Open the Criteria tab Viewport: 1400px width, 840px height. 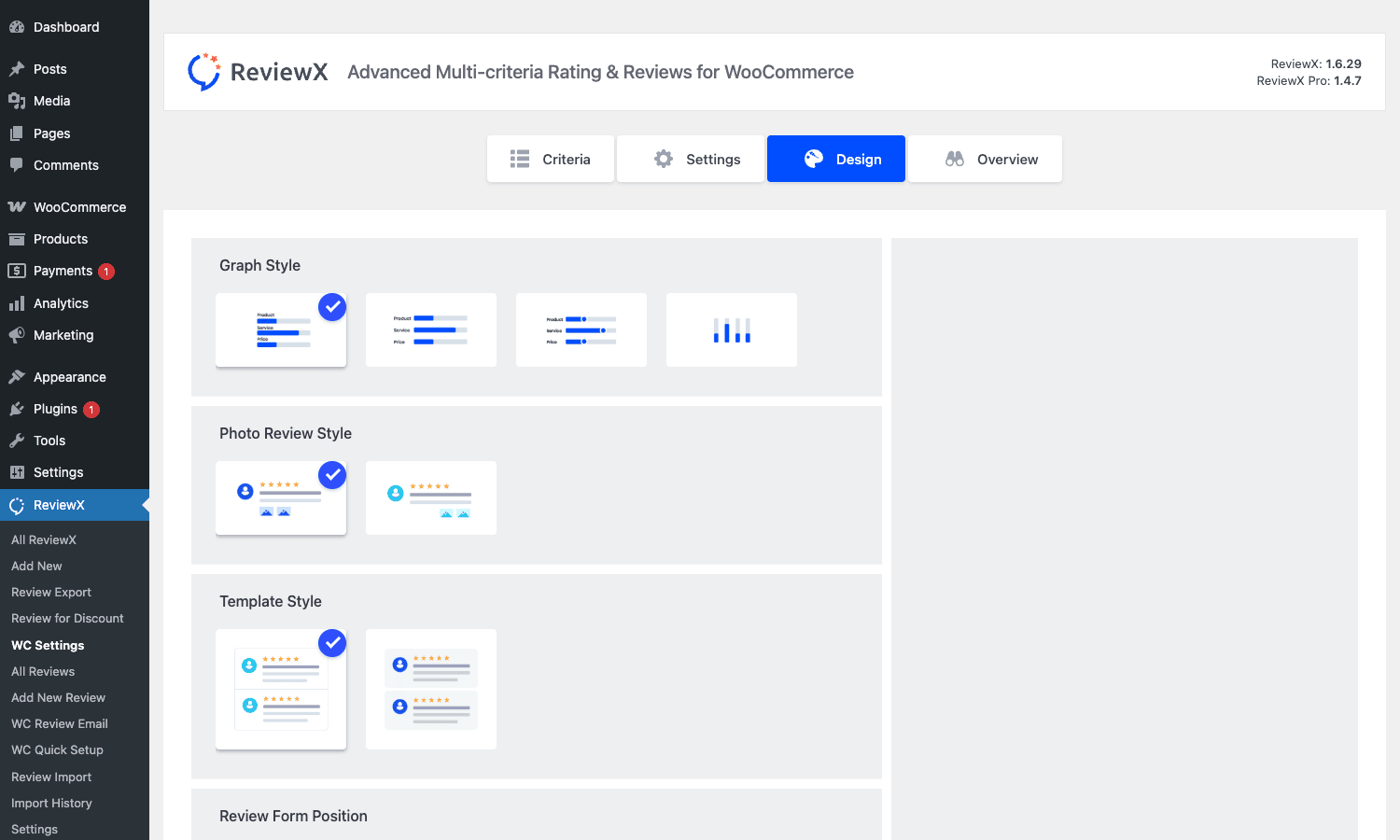(x=551, y=159)
